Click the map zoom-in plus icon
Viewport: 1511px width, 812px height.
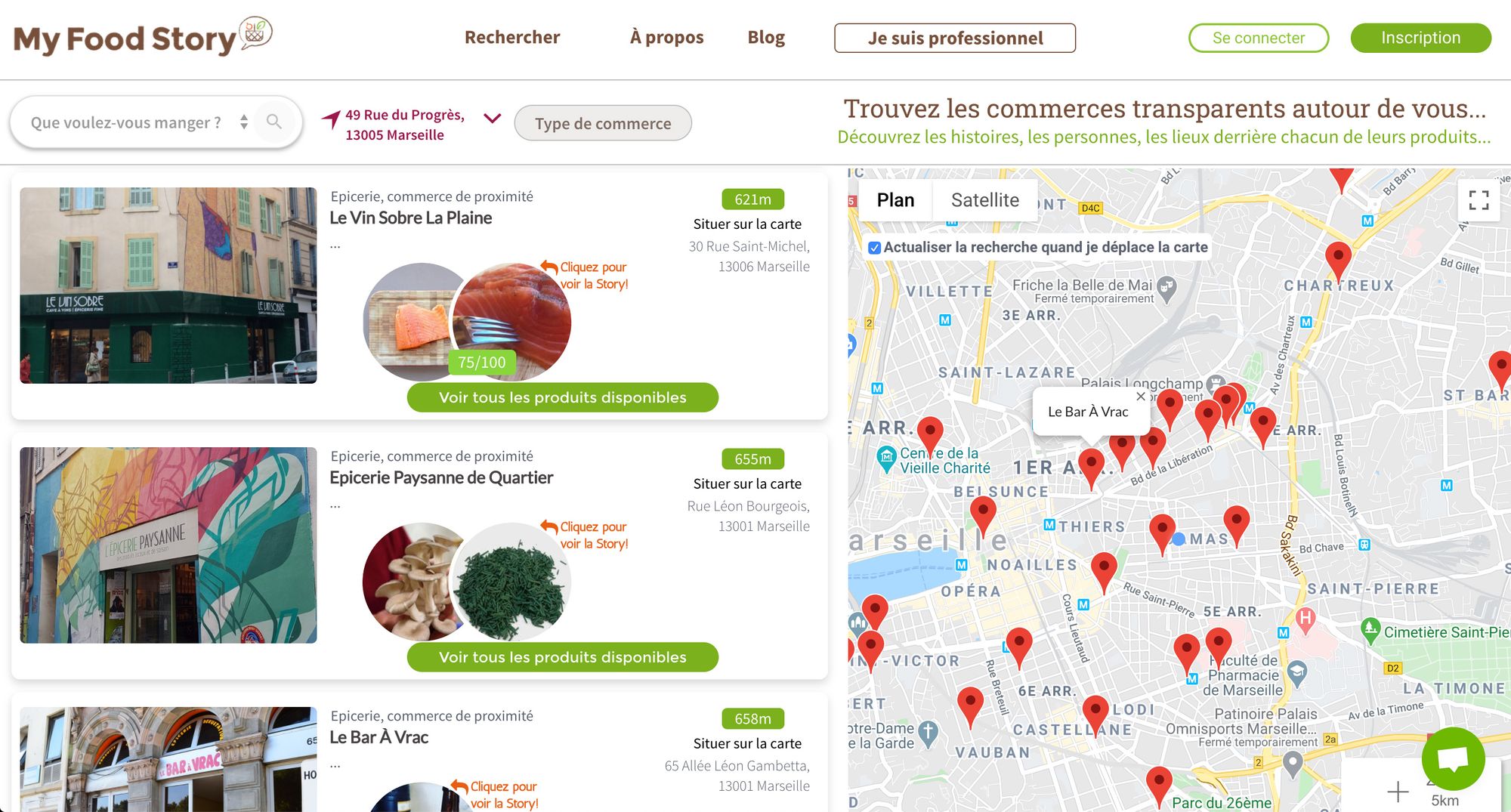pyautogui.click(x=1398, y=791)
